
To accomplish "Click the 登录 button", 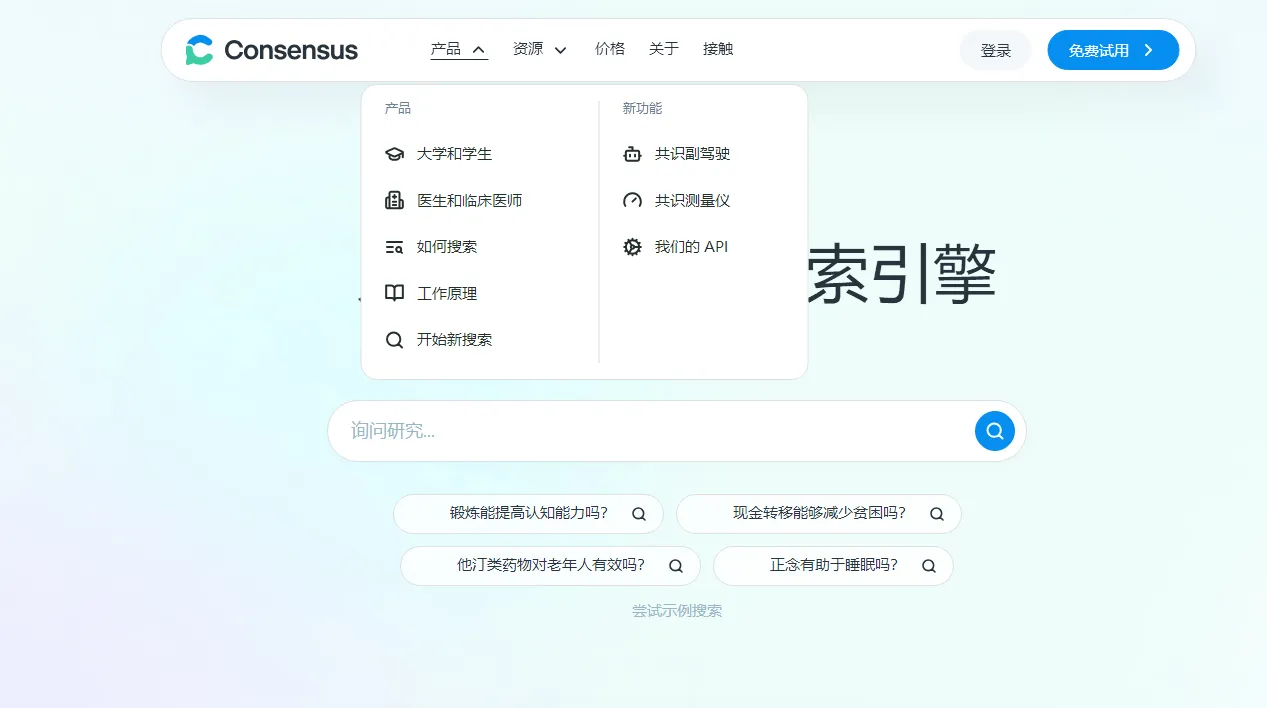I will [x=995, y=50].
